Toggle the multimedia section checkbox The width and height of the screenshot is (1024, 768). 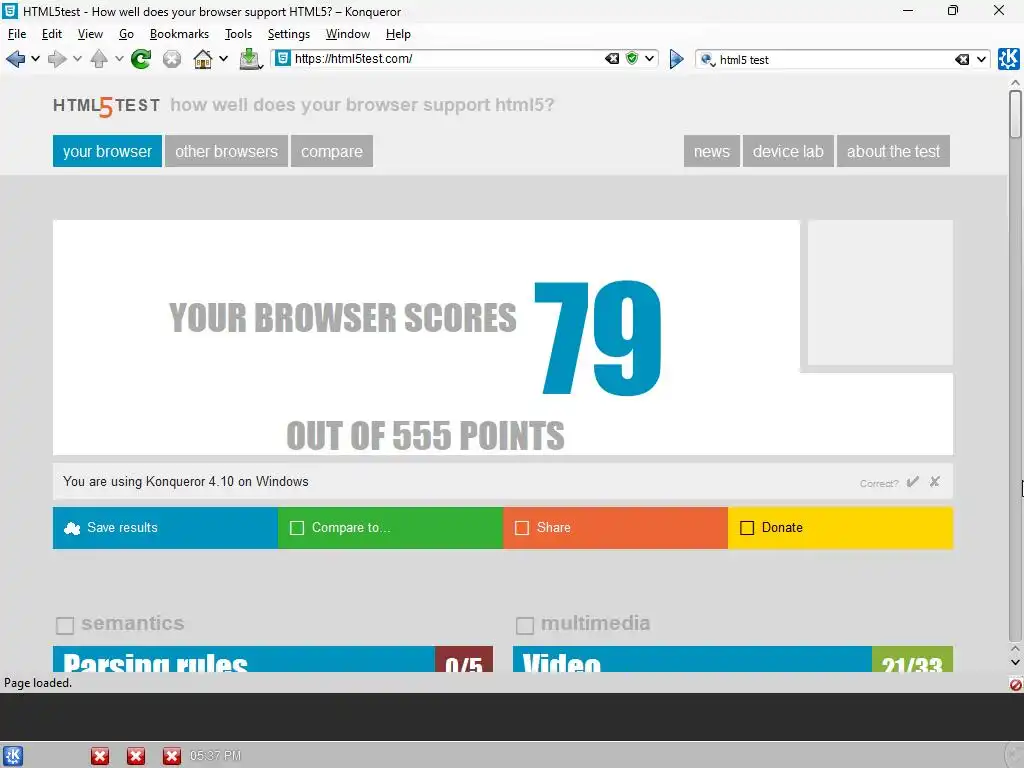coord(524,626)
